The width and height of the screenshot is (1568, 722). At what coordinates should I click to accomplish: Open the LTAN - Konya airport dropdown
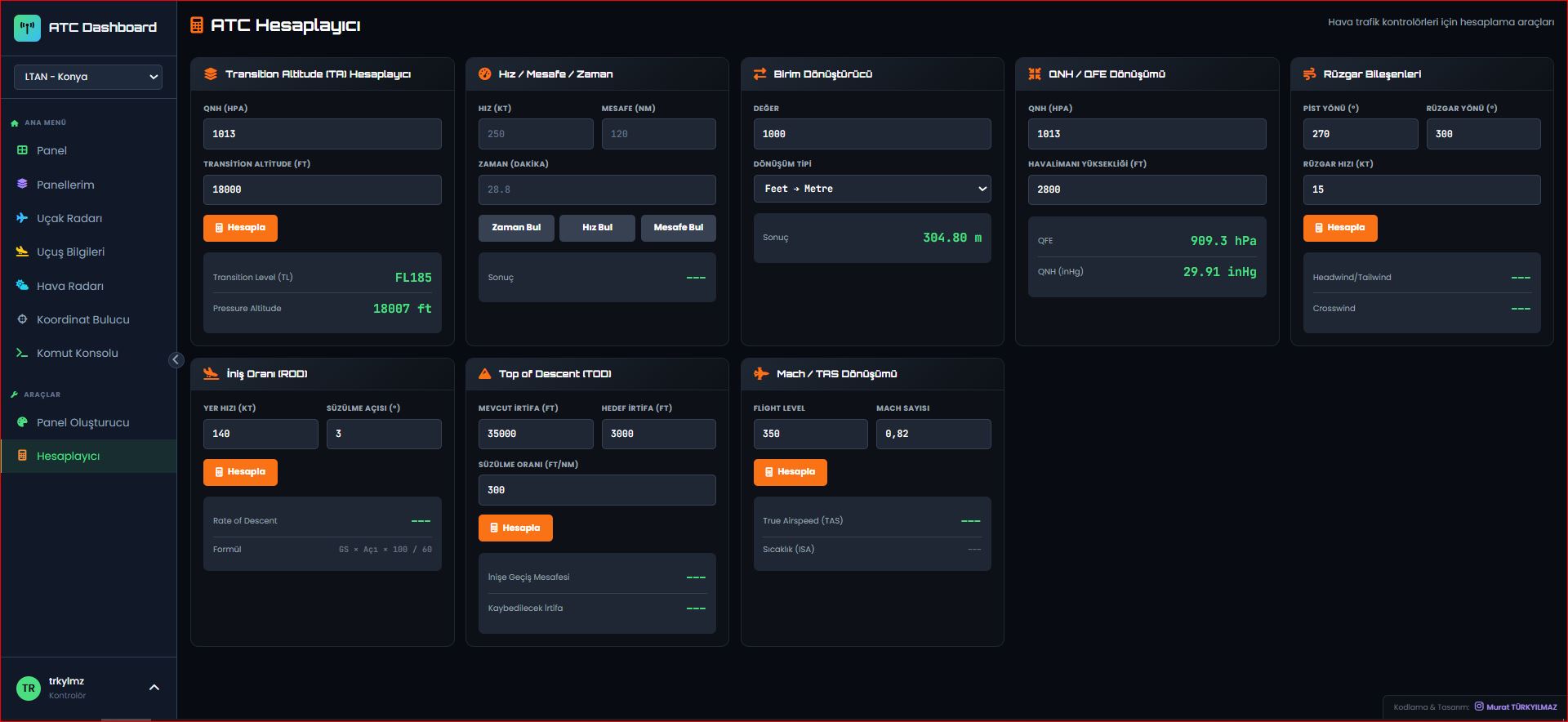tap(88, 77)
